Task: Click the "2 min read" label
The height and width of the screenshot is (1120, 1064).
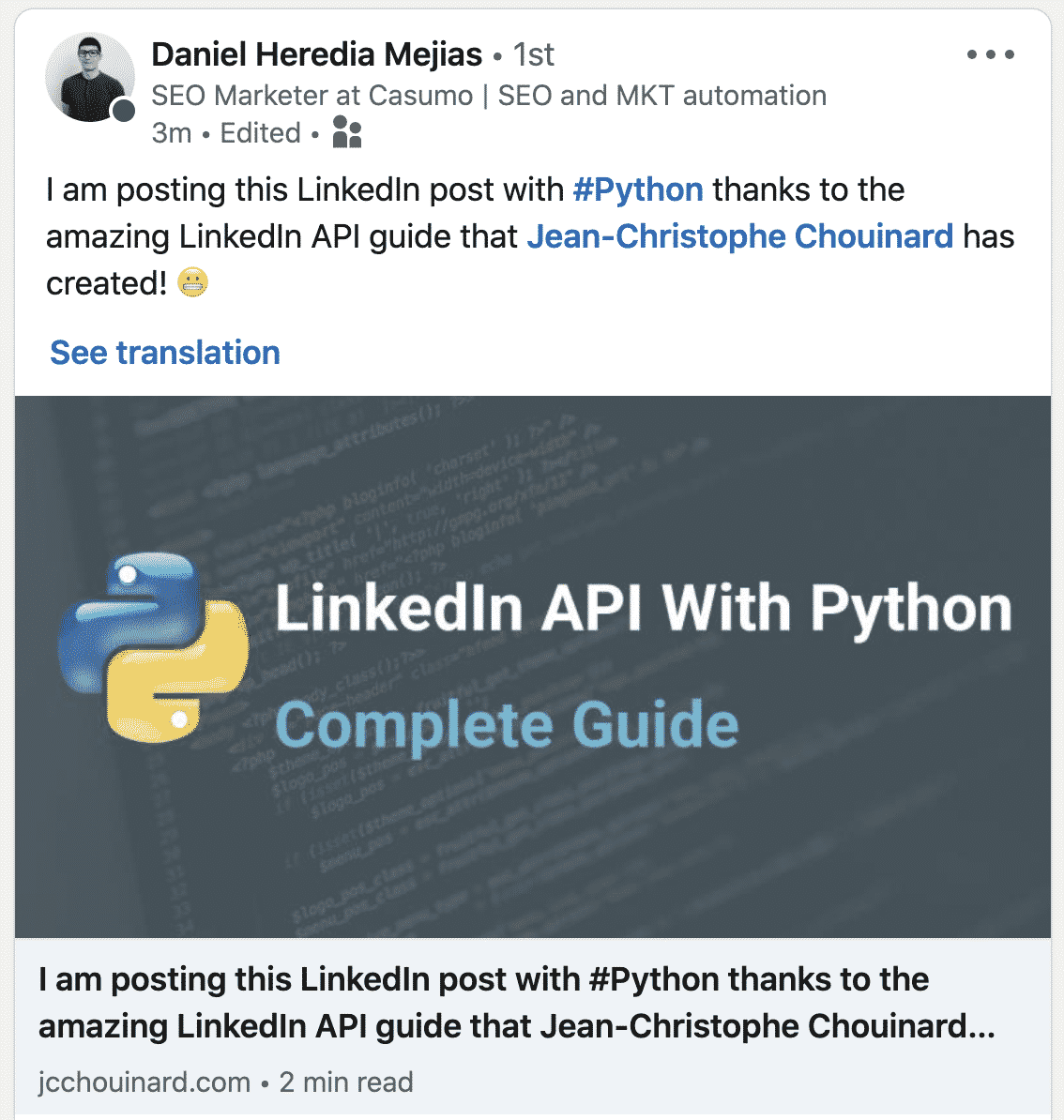Action: pyautogui.click(x=346, y=1082)
